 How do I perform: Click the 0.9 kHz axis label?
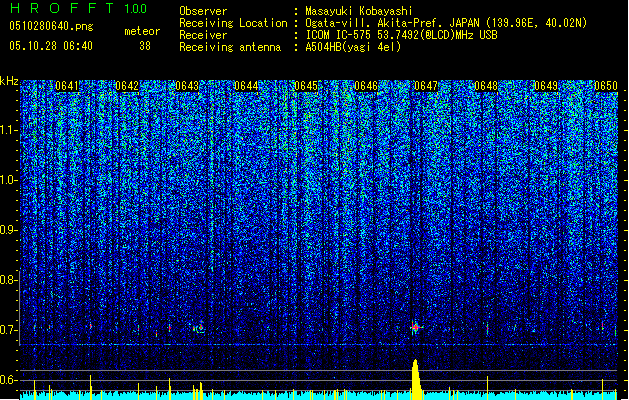(x=9, y=230)
